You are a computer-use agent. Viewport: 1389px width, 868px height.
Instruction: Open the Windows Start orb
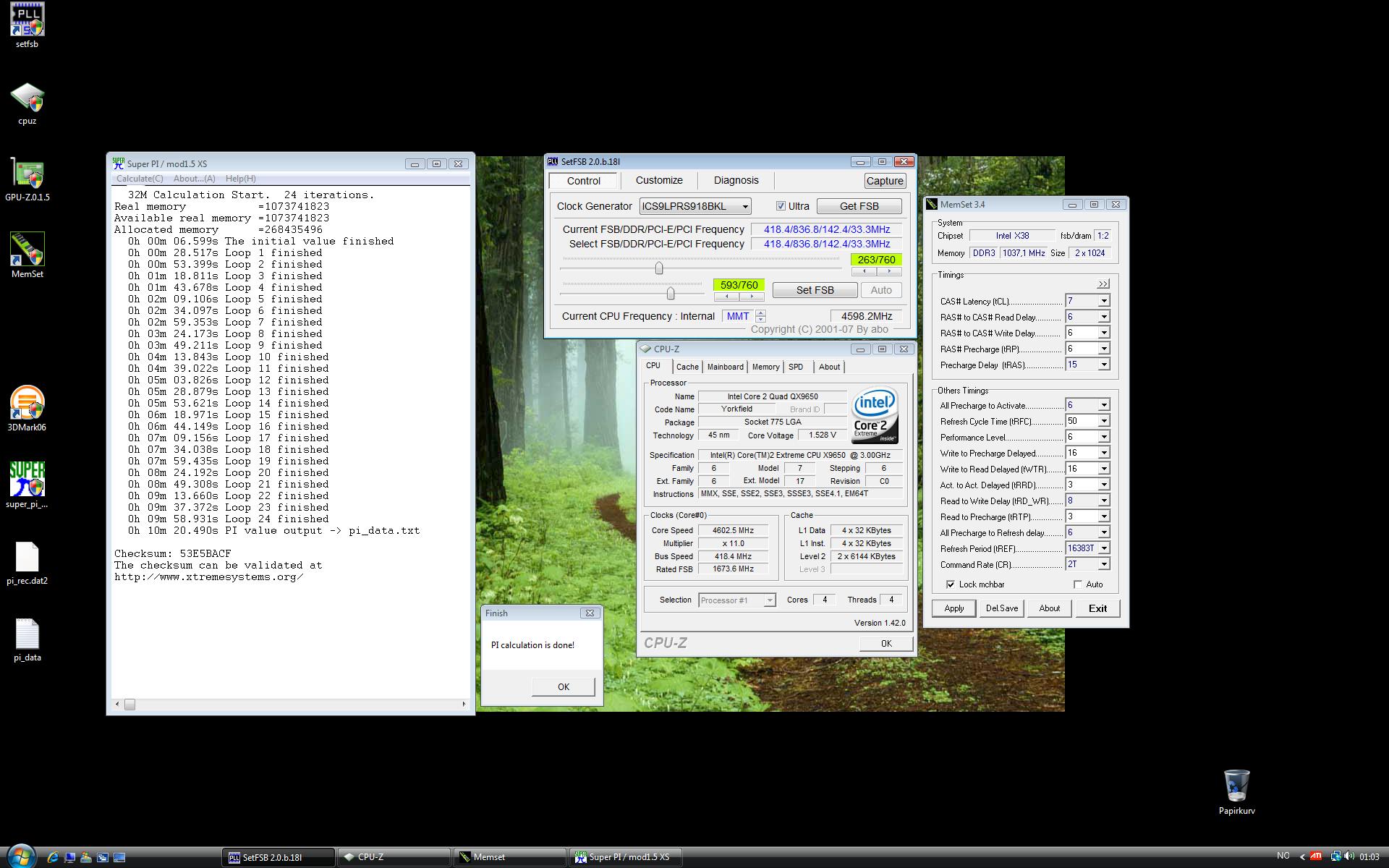[21, 856]
